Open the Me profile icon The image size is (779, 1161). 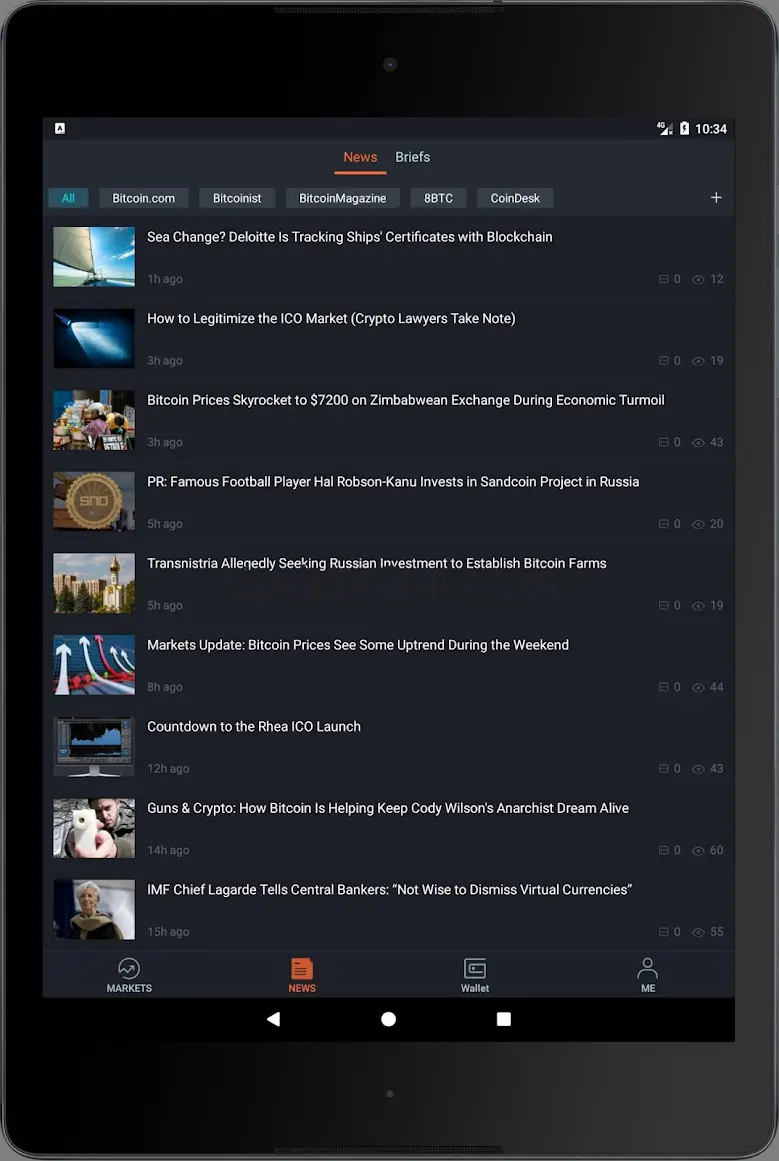pos(648,968)
